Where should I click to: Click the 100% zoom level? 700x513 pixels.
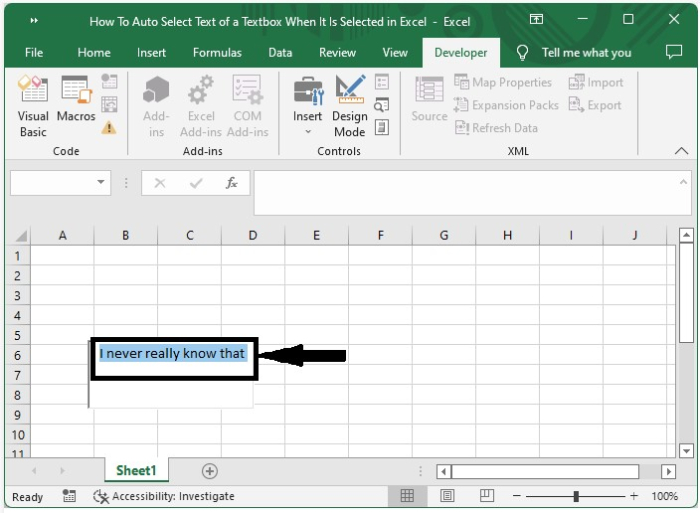coord(664,496)
